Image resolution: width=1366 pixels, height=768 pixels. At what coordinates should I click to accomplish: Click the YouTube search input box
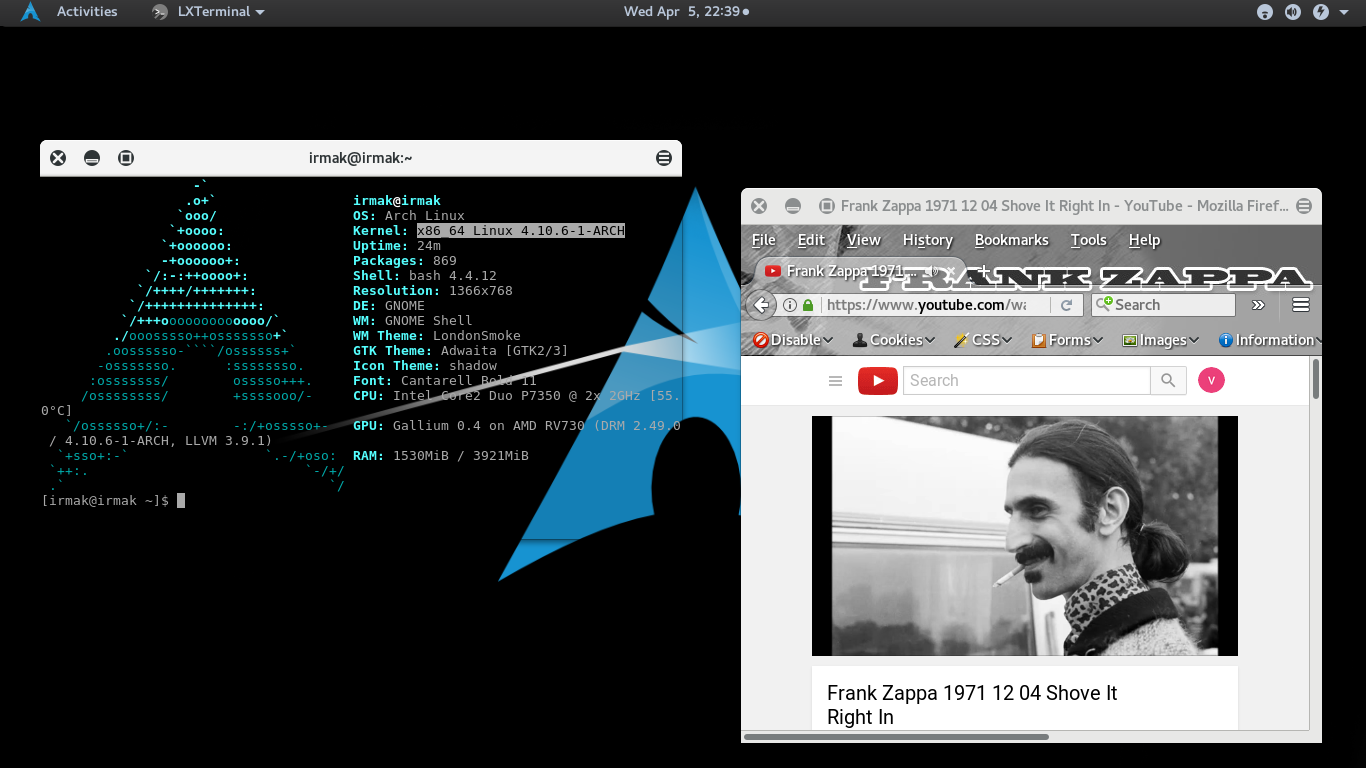pos(1027,381)
